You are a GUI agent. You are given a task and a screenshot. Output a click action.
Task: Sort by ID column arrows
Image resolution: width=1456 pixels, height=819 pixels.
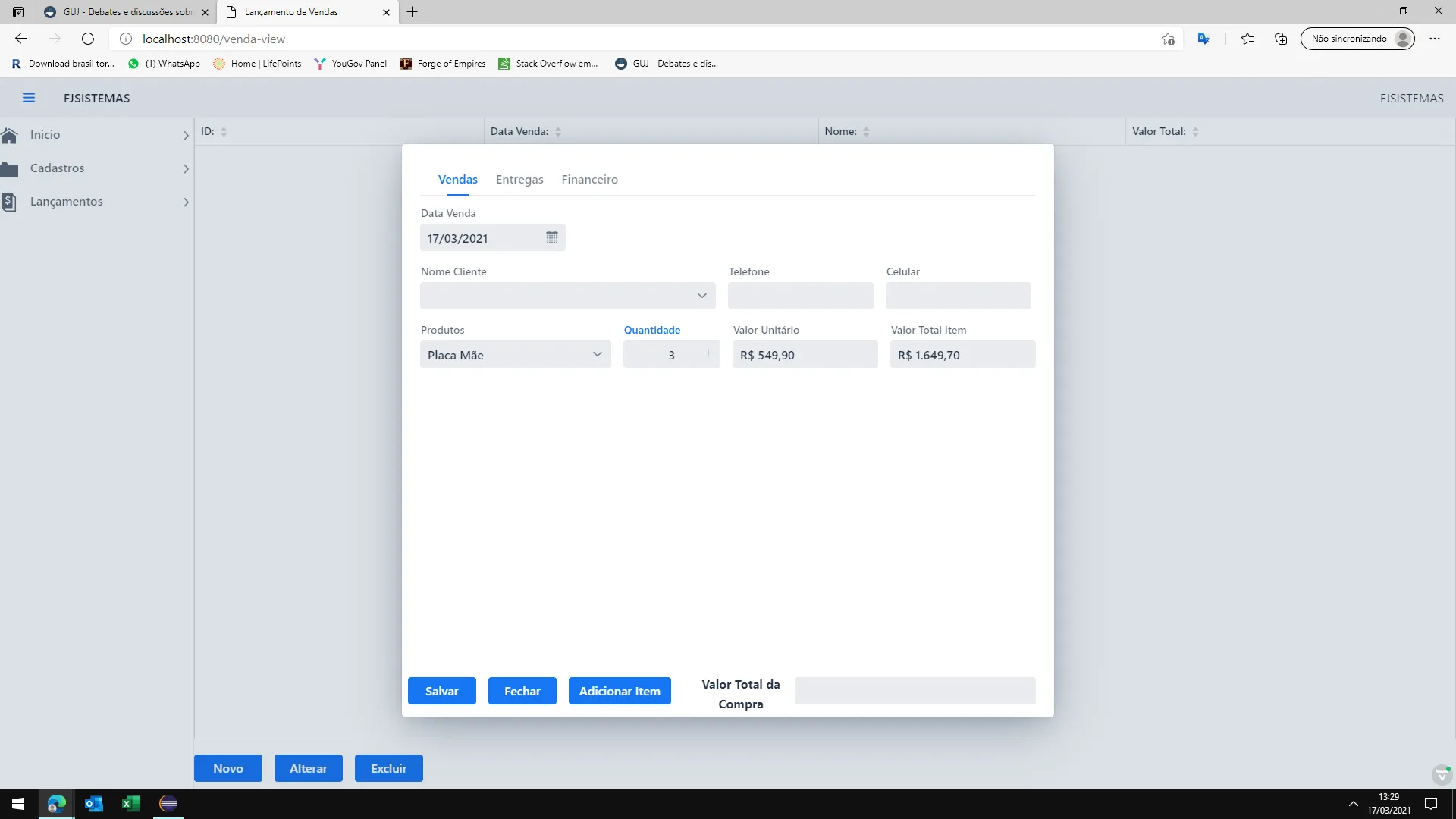click(224, 132)
